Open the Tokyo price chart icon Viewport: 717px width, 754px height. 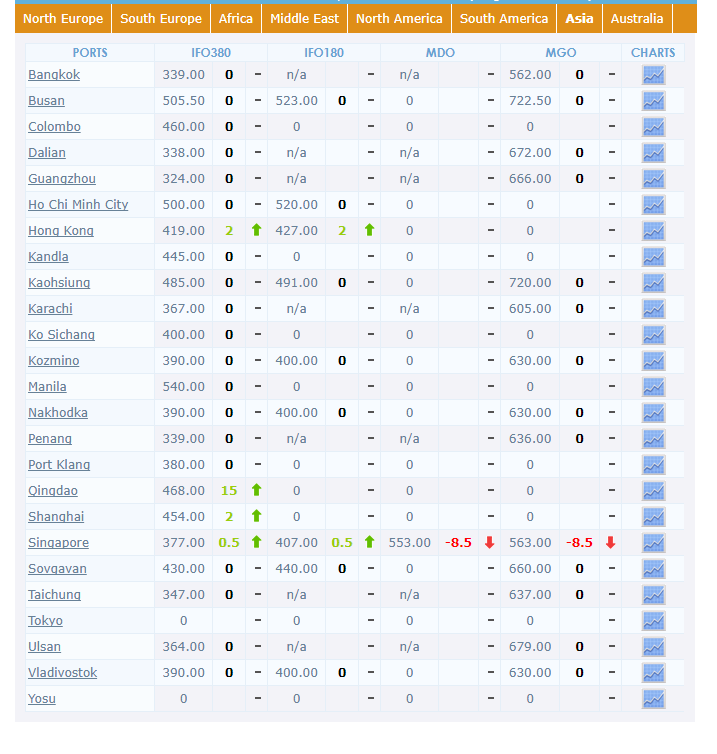654,621
